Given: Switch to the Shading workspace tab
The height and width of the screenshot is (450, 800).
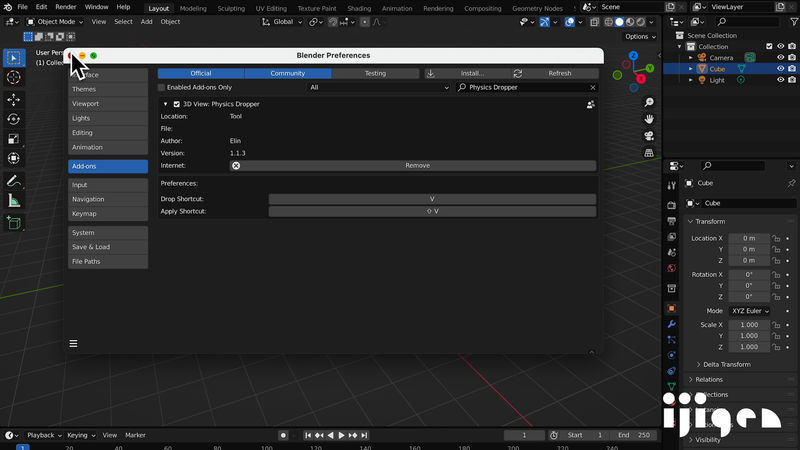Looking at the screenshot, I should 359,8.
